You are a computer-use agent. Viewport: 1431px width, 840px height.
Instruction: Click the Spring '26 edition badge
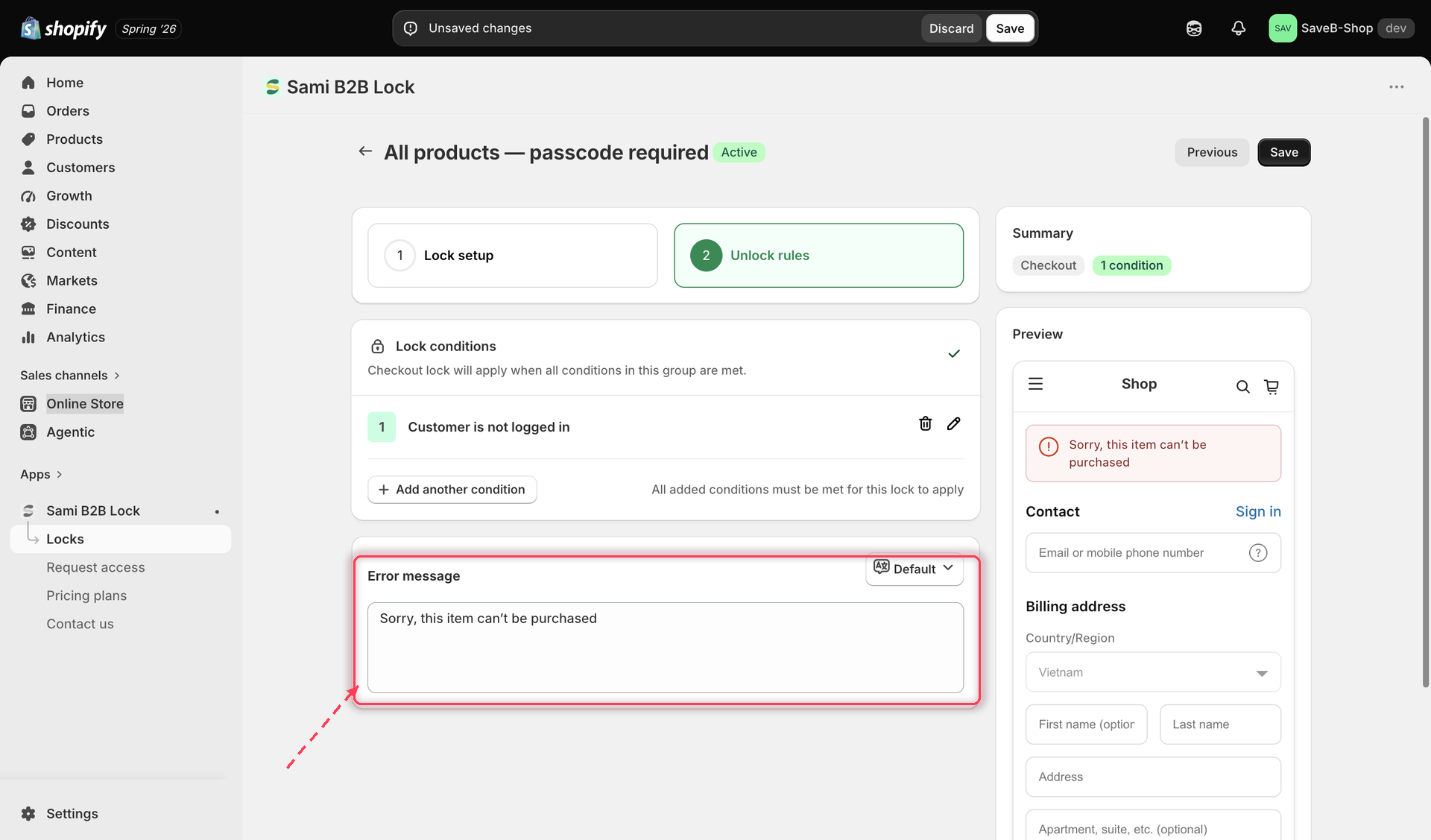coord(148,28)
